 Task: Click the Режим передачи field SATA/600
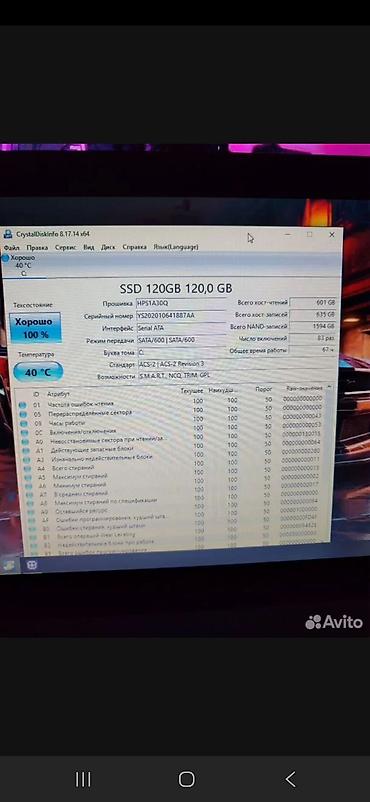click(182, 340)
